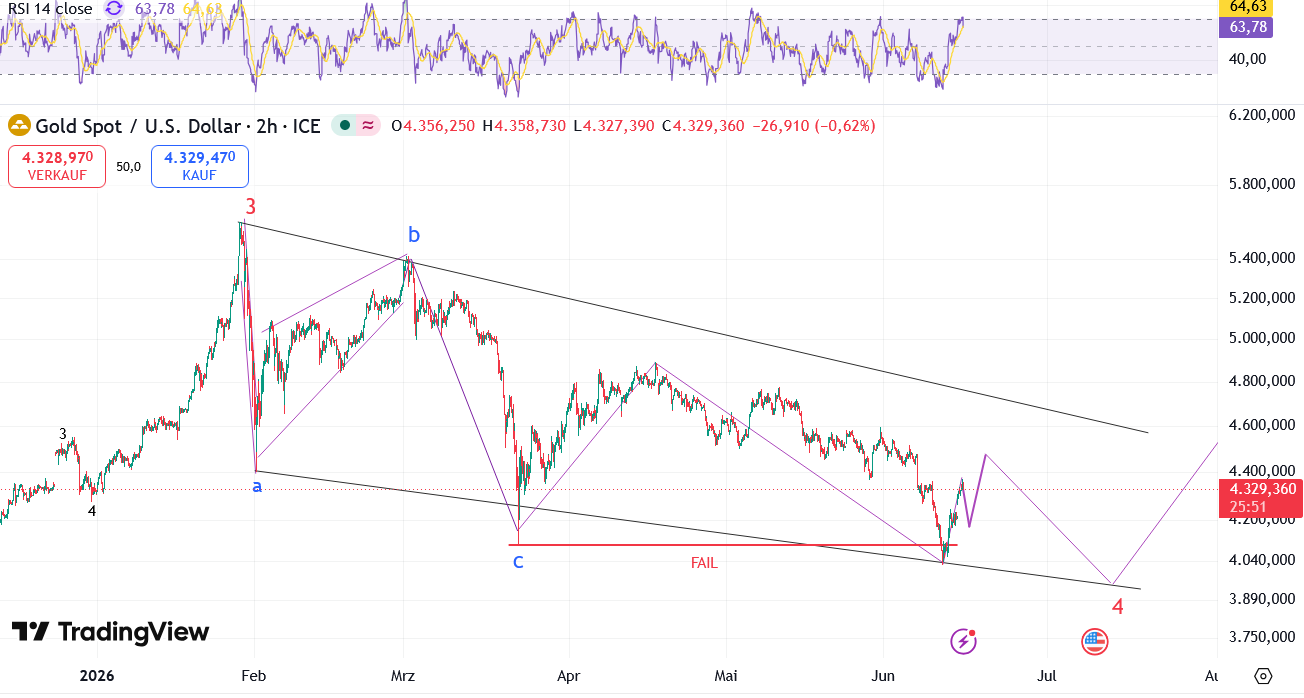1304x698 pixels.
Task: Select the small black 4 wave label
Action: [92, 511]
